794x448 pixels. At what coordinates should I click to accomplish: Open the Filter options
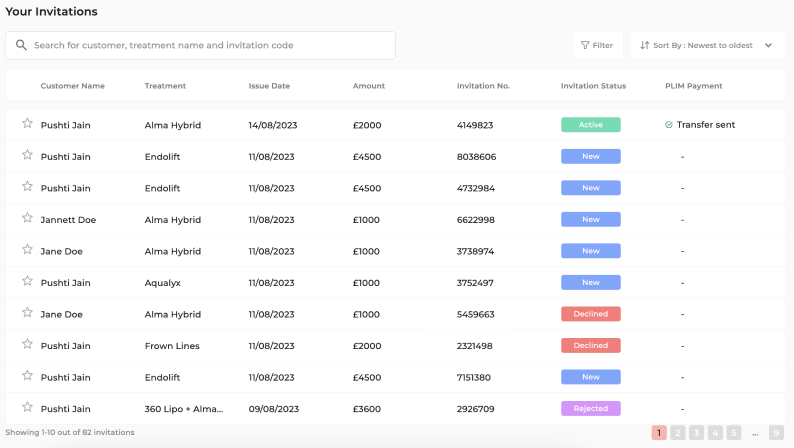point(597,45)
